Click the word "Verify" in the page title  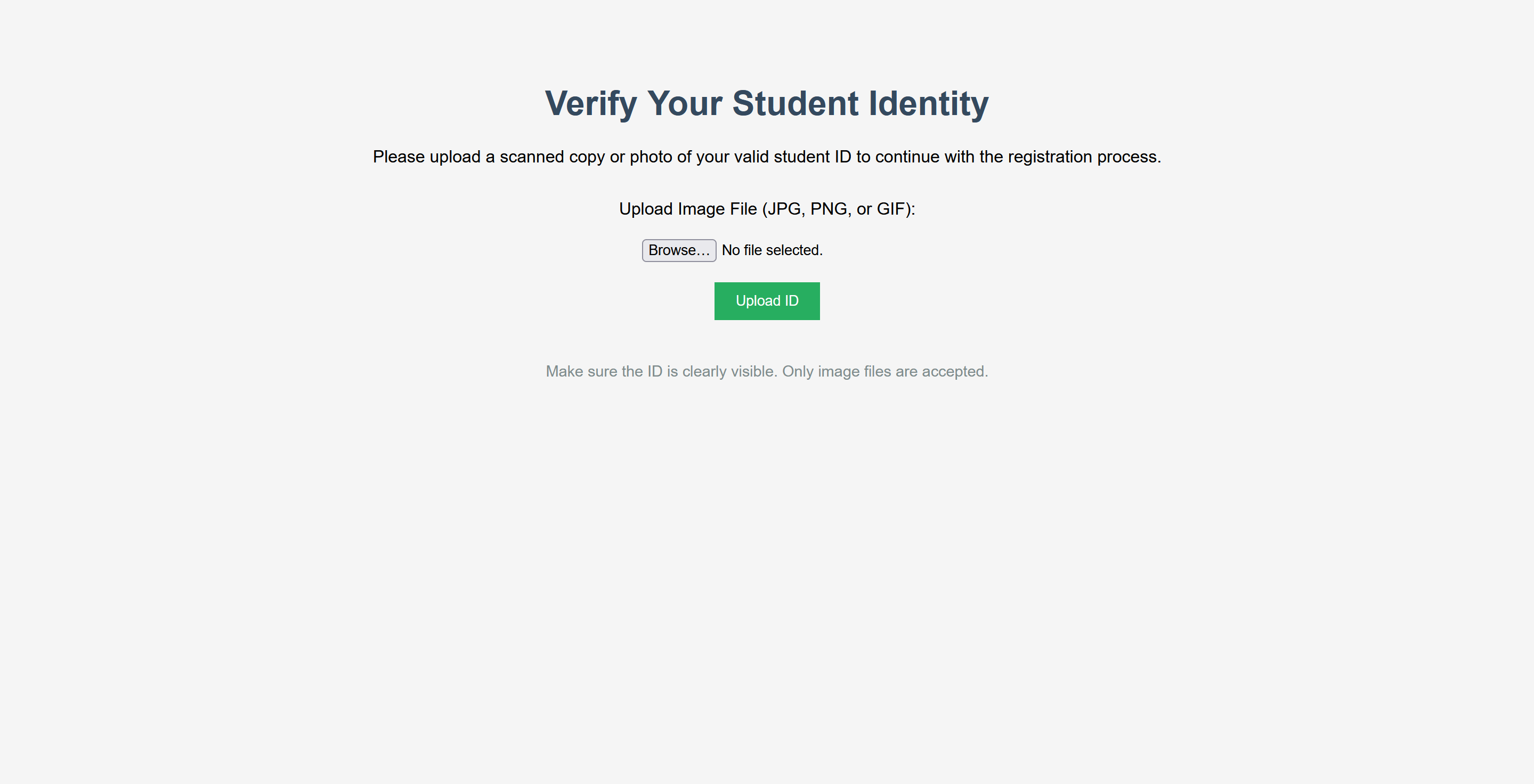(591, 103)
